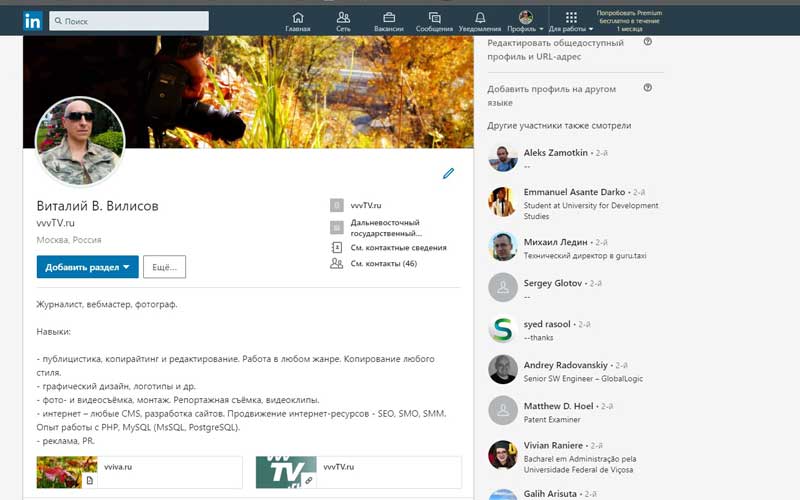Click Редактировать общедоступный профиль и URL-адрес
The height and width of the screenshot is (500, 800).
pyautogui.click(x=556, y=49)
